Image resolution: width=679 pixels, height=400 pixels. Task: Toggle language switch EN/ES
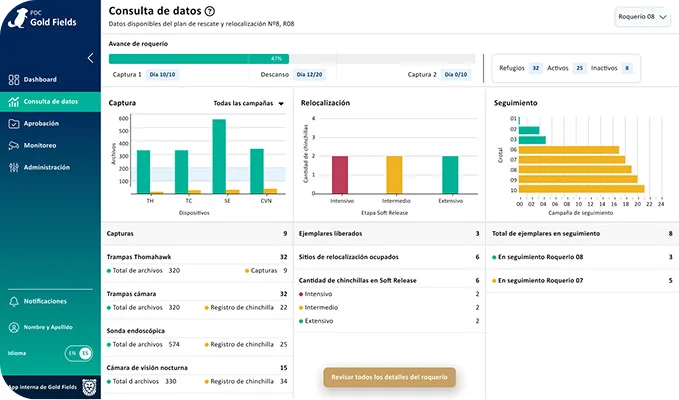coord(79,353)
